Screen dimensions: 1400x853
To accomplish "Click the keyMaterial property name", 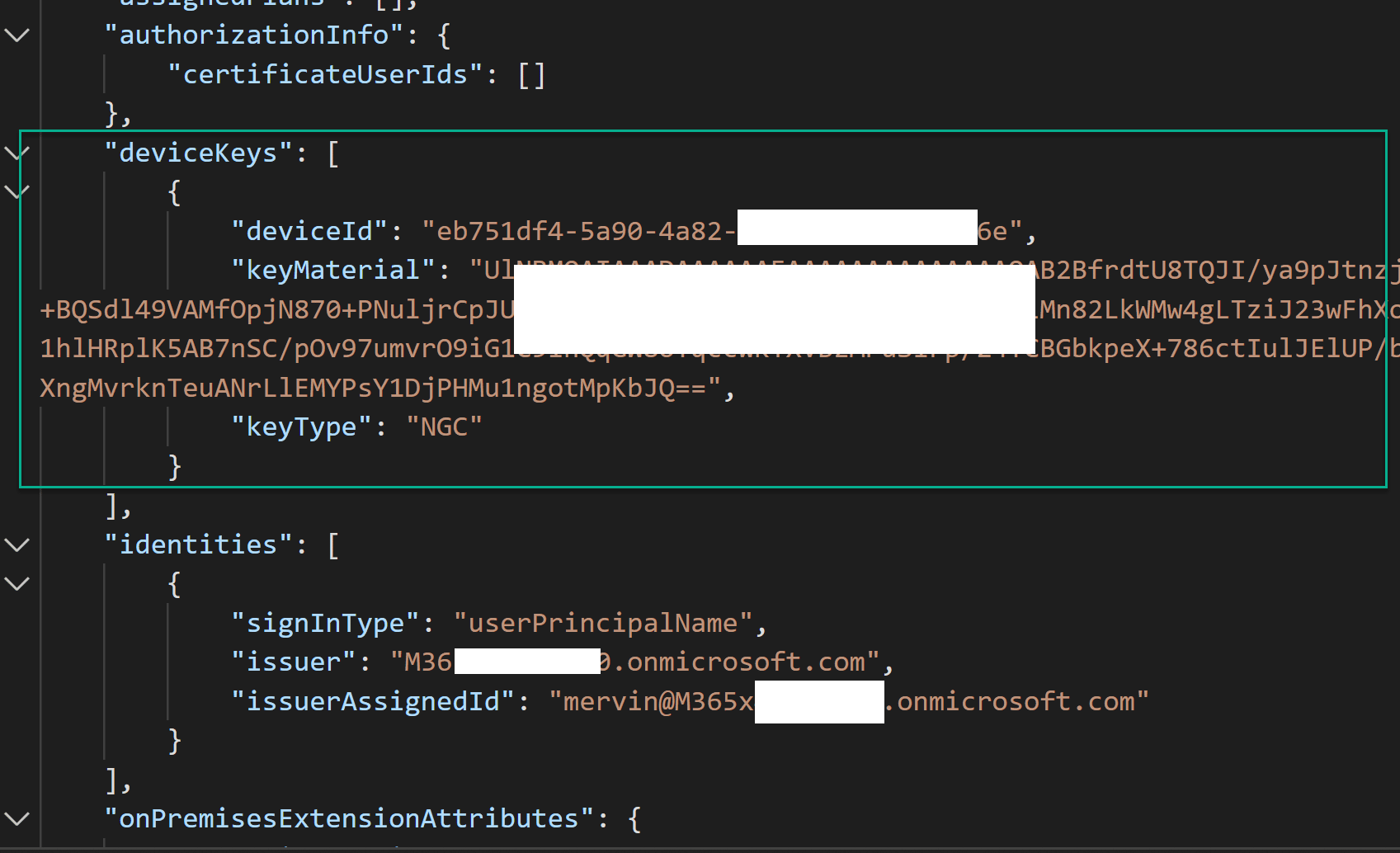I will coord(332,269).
